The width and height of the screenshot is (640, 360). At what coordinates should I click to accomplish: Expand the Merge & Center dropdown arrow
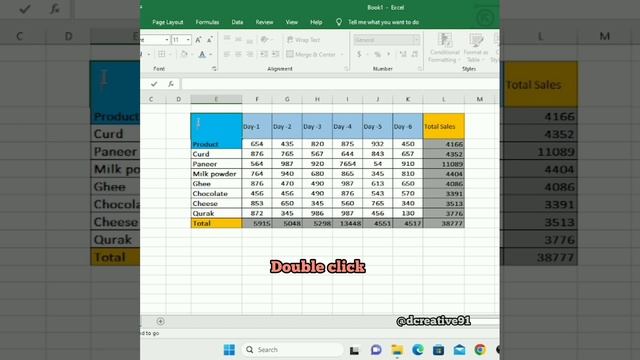(342, 54)
